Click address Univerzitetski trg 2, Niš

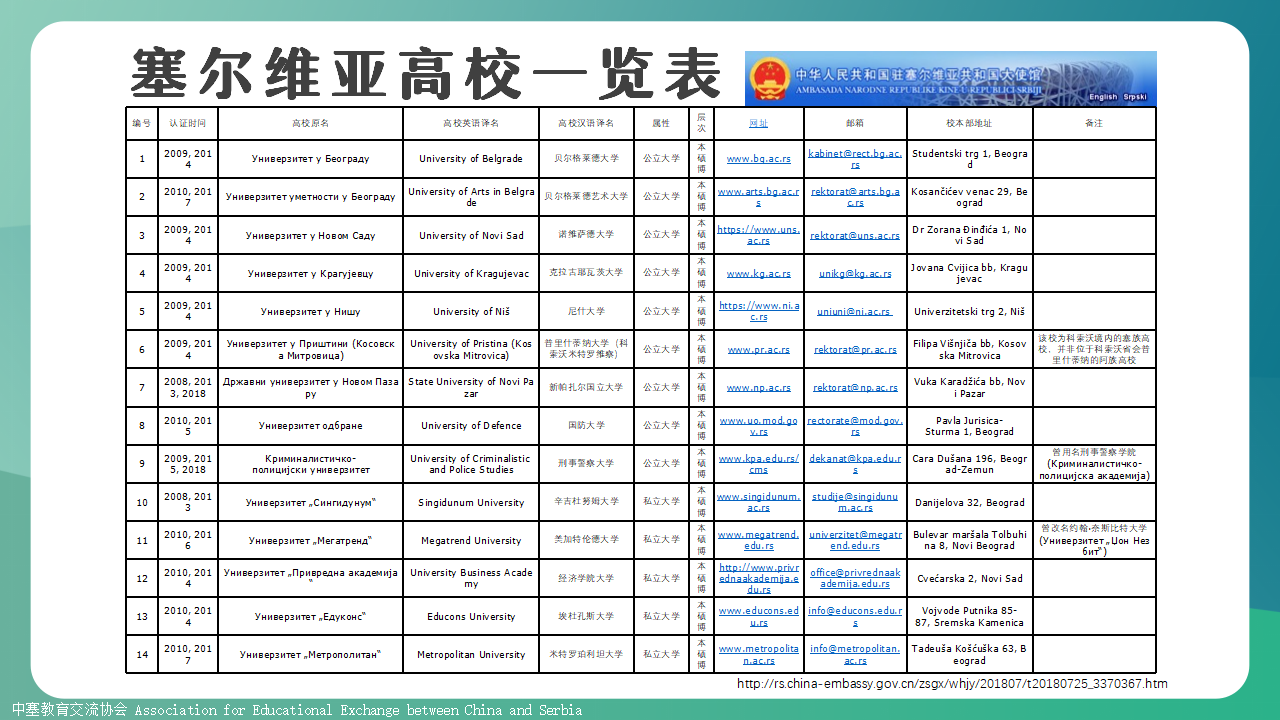pos(970,311)
